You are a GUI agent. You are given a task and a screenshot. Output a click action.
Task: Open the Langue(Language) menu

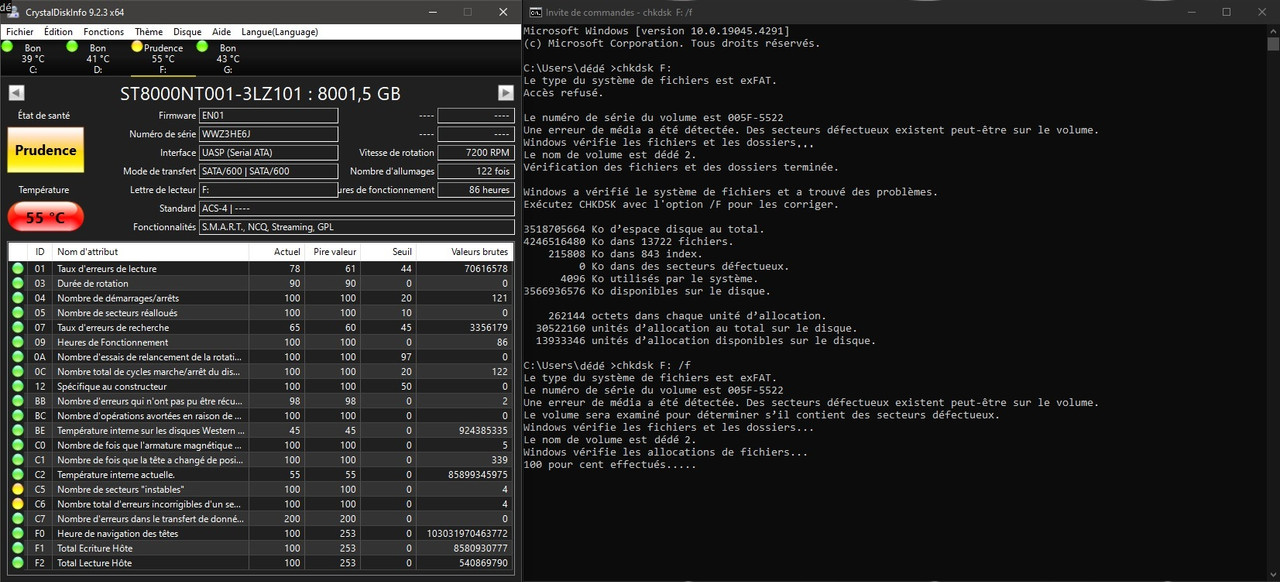pos(279,32)
